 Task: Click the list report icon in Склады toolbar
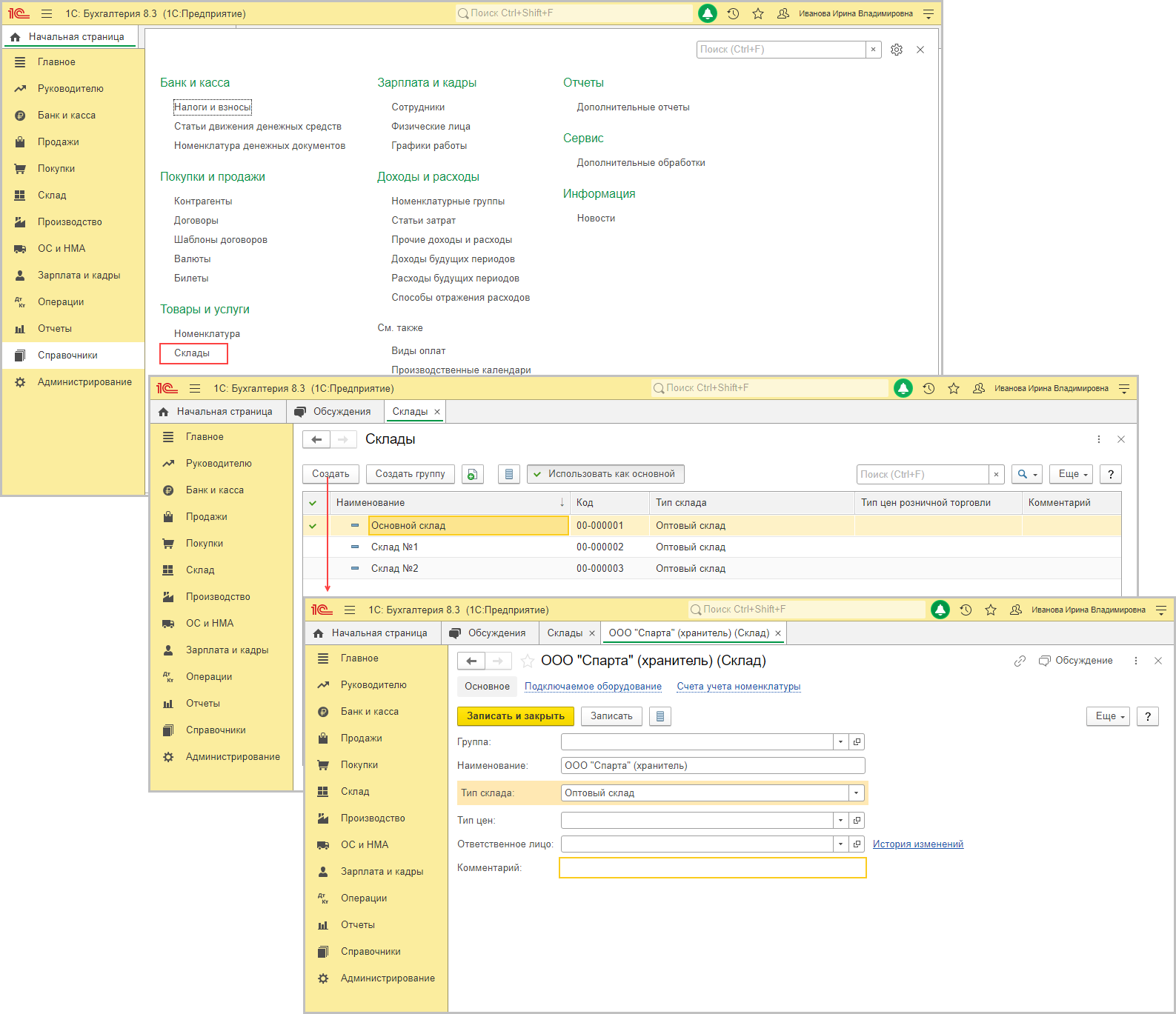coord(508,474)
